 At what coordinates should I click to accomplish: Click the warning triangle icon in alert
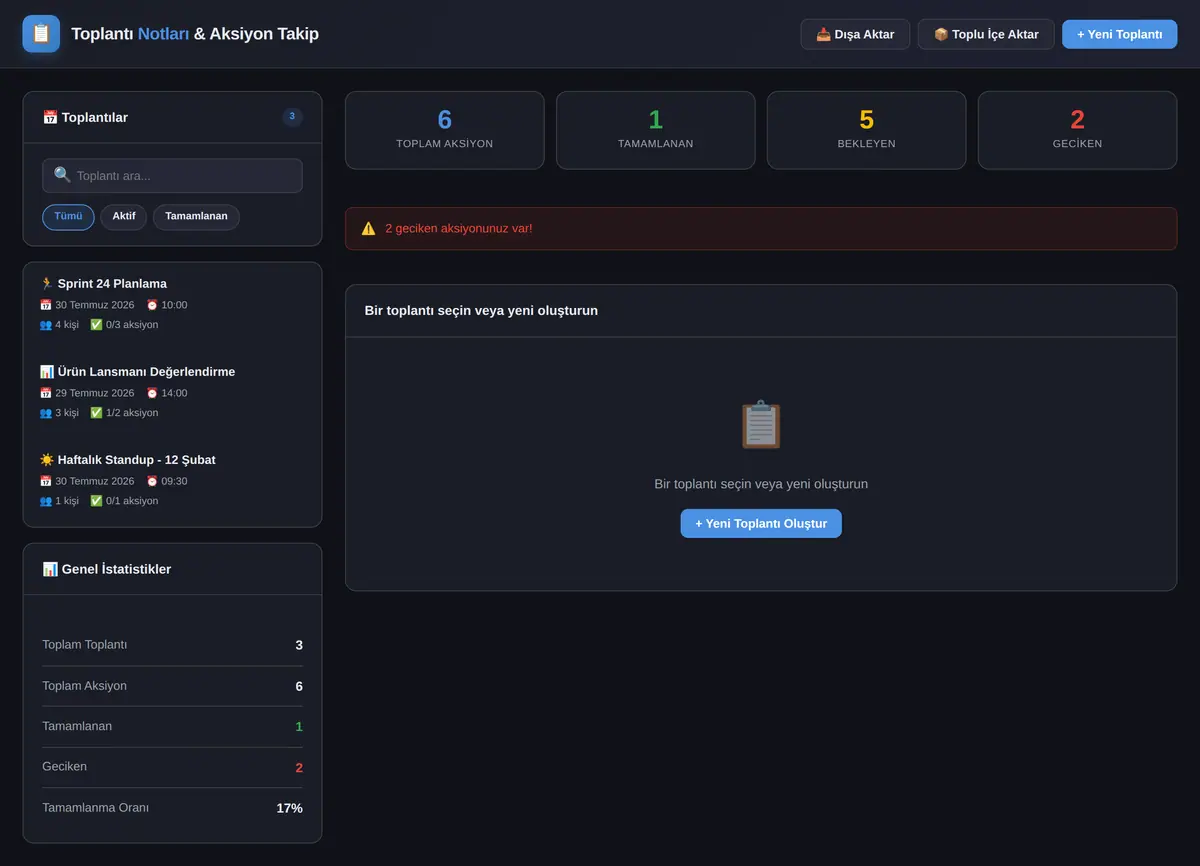click(x=368, y=228)
